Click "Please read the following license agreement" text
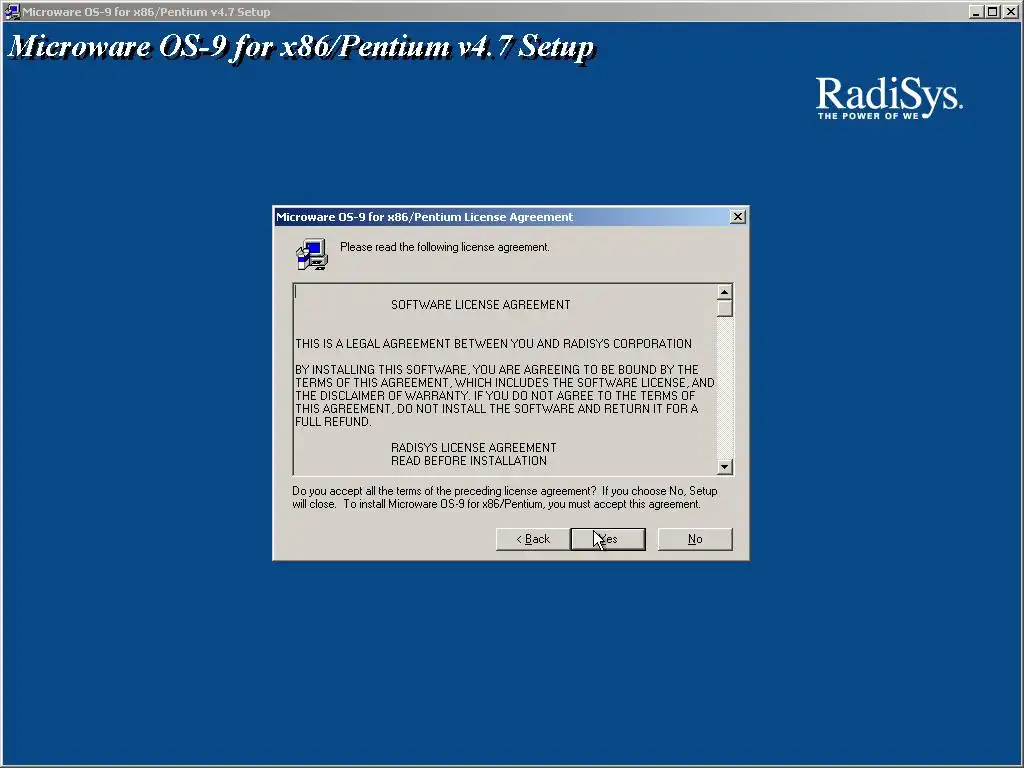 tap(445, 247)
